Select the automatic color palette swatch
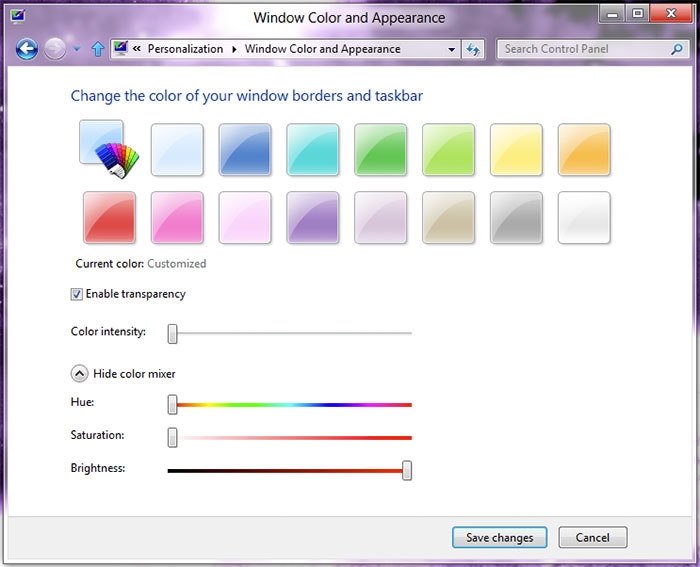The height and width of the screenshot is (567, 700). tap(109, 149)
